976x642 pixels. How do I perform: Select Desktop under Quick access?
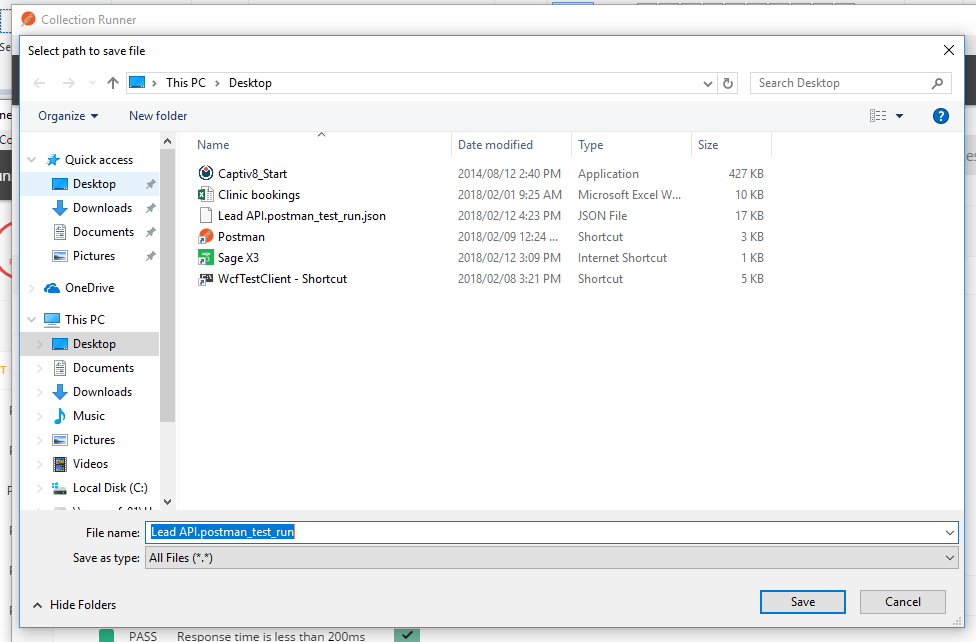93,183
